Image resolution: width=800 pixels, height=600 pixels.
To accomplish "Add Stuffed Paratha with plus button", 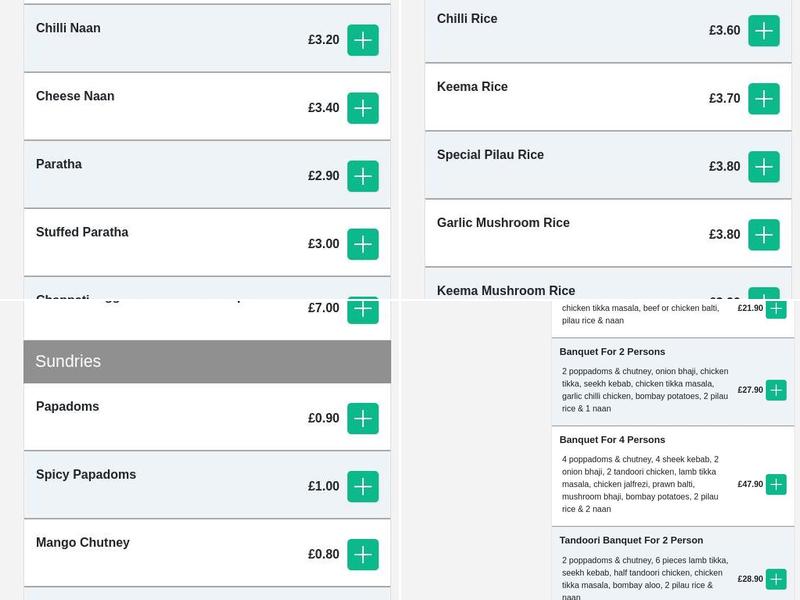I will (x=363, y=244).
